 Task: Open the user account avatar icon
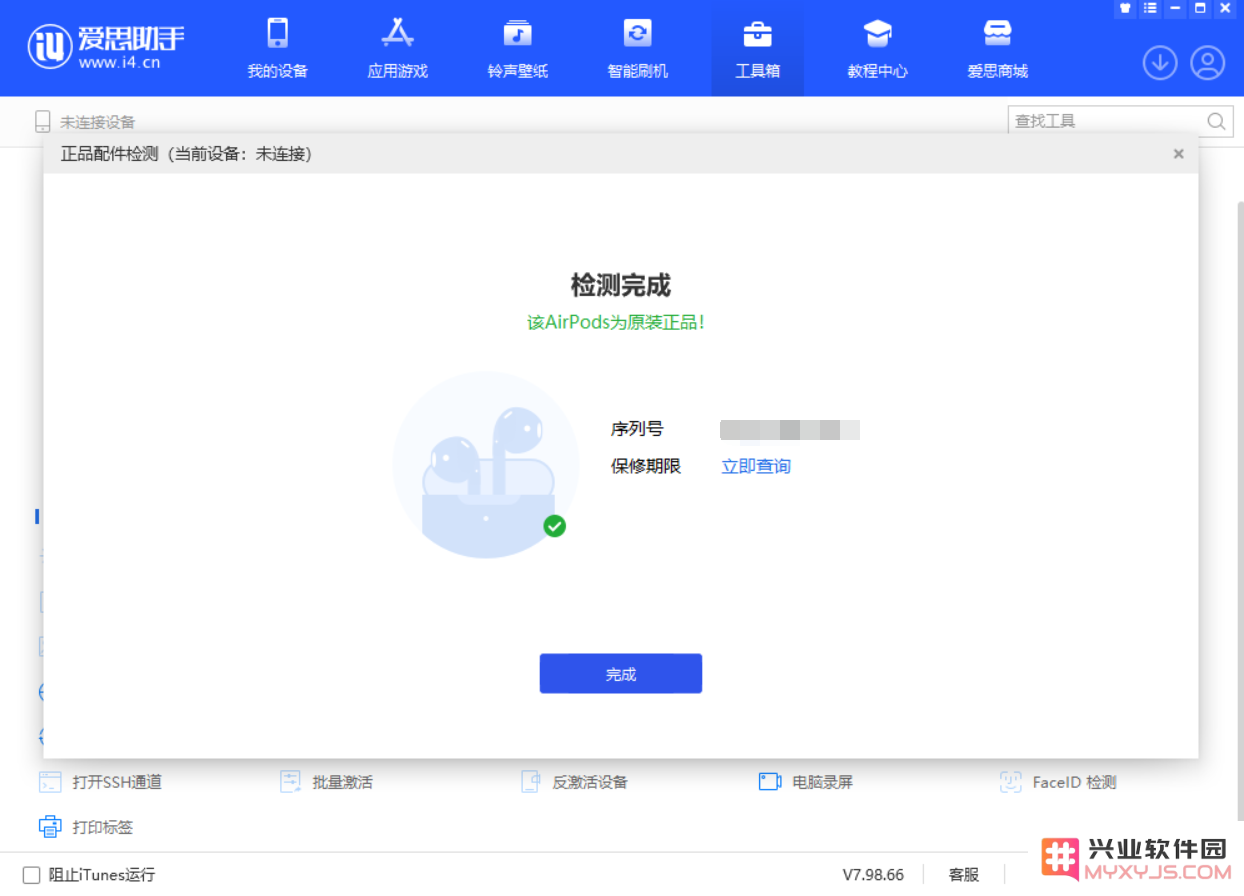[1208, 63]
